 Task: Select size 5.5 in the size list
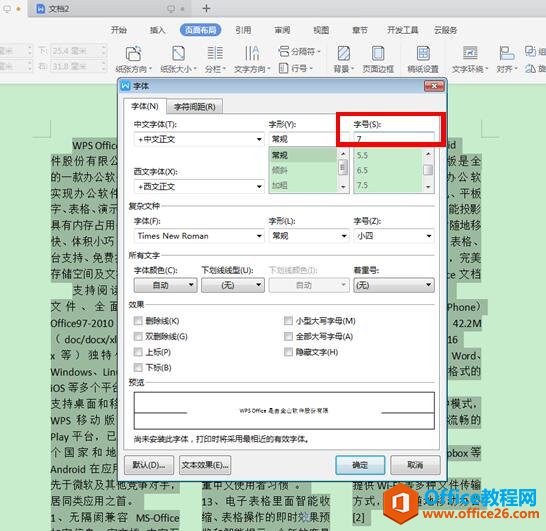388,155
